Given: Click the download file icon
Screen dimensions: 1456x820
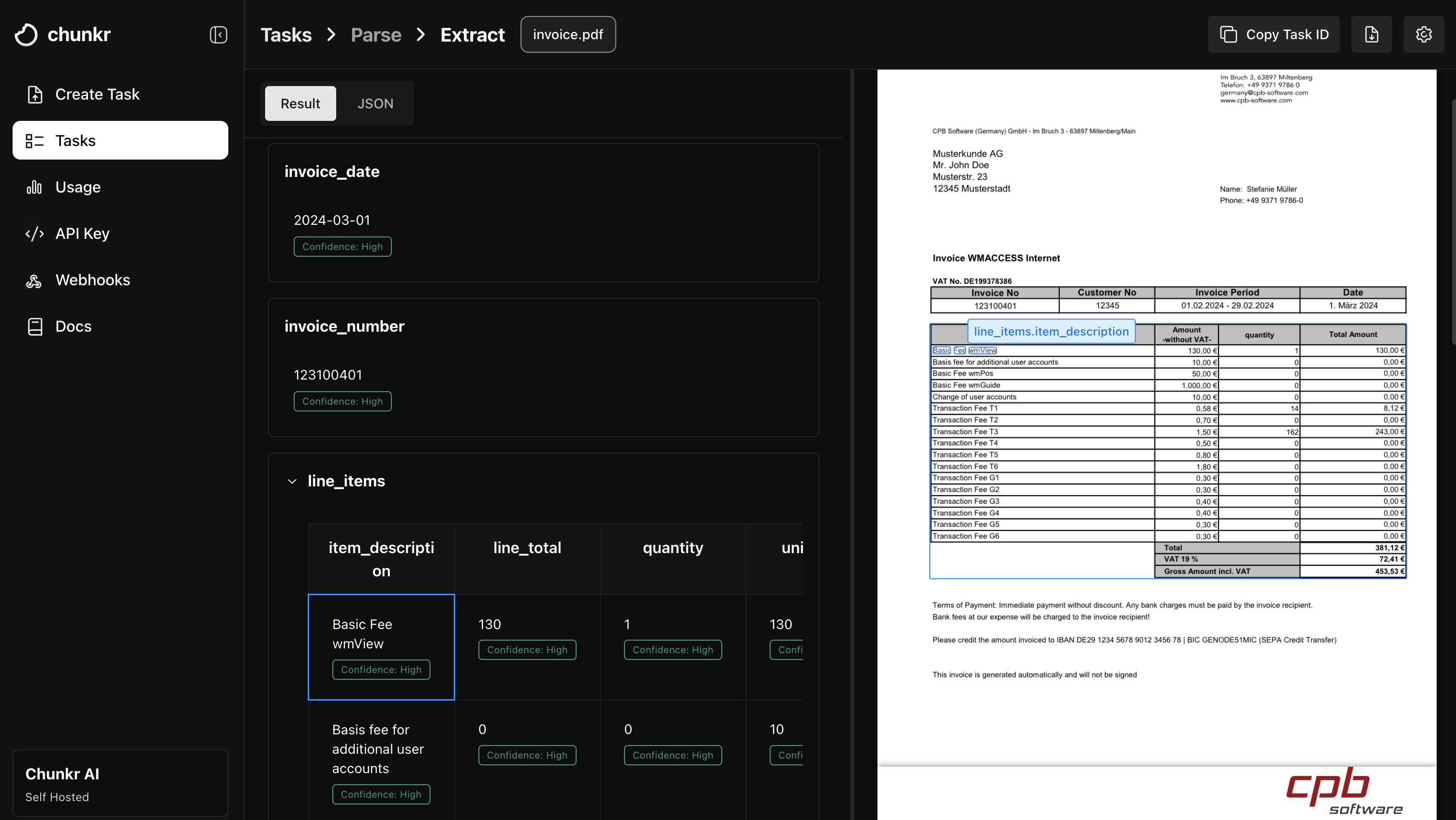Looking at the screenshot, I should click(x=1371, y=34).
